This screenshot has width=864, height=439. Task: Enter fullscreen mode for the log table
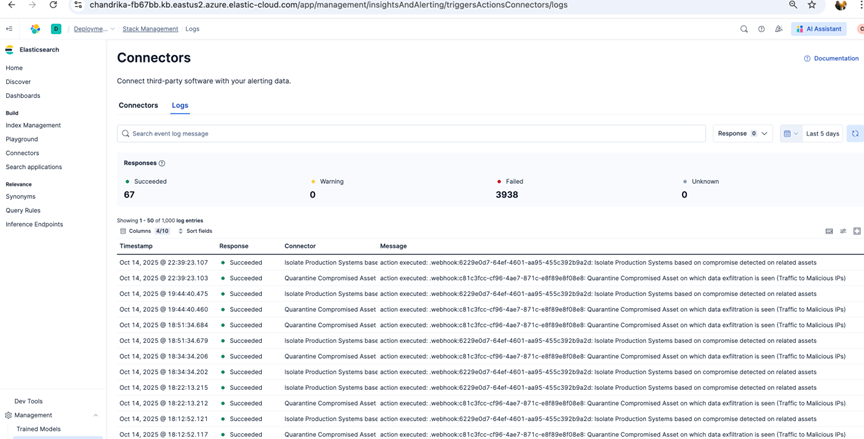(x=857, y=231)
